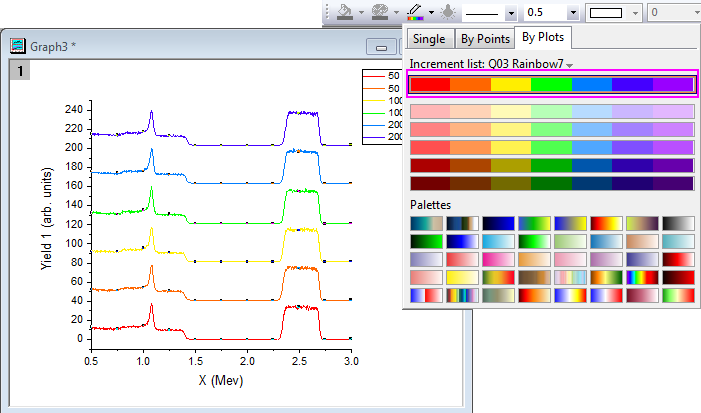Open the line width 0.5 dropdown
Viewport: 701px width, 413px height.
click(572, 13)
